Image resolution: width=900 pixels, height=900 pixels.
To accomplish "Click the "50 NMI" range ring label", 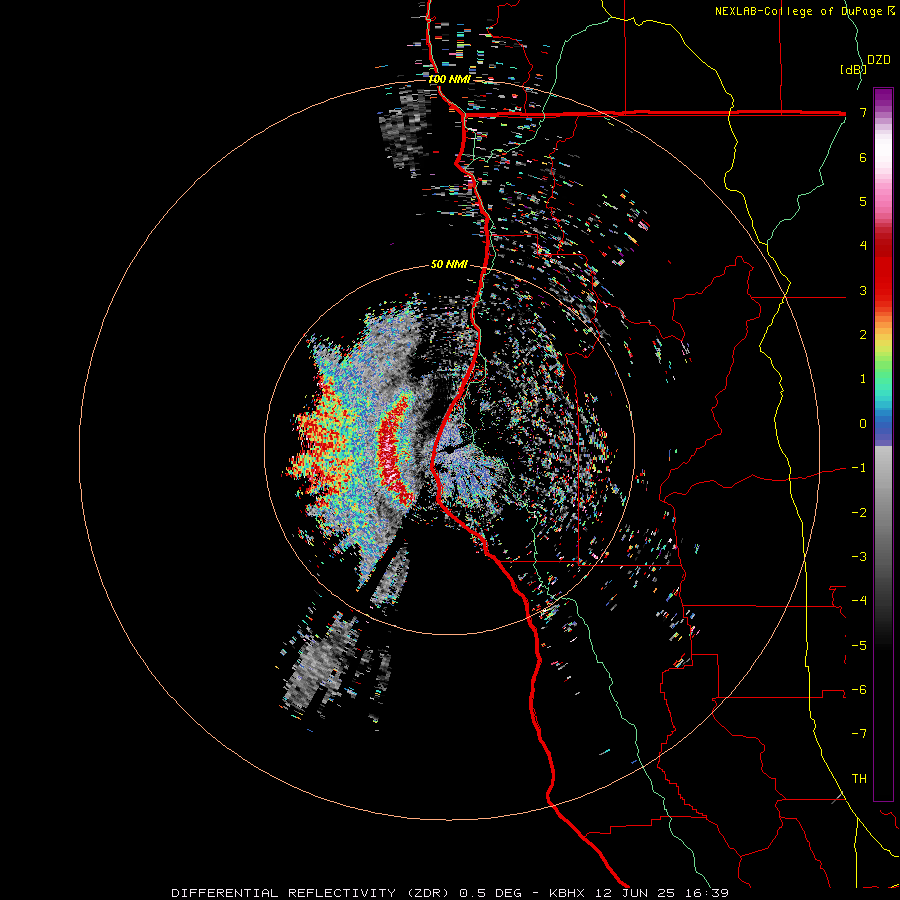I will tap(449, 264).
